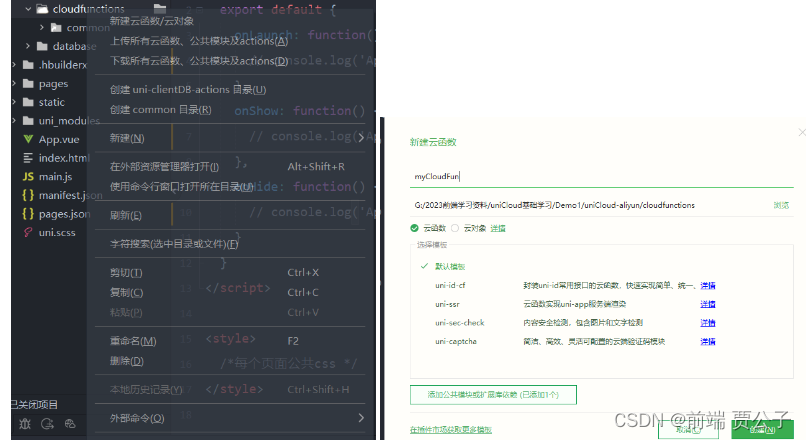Image resolution: width=806 pixels, height=440 pixels.
Task: Click the JS icon beside main.js
Action: 28,176
